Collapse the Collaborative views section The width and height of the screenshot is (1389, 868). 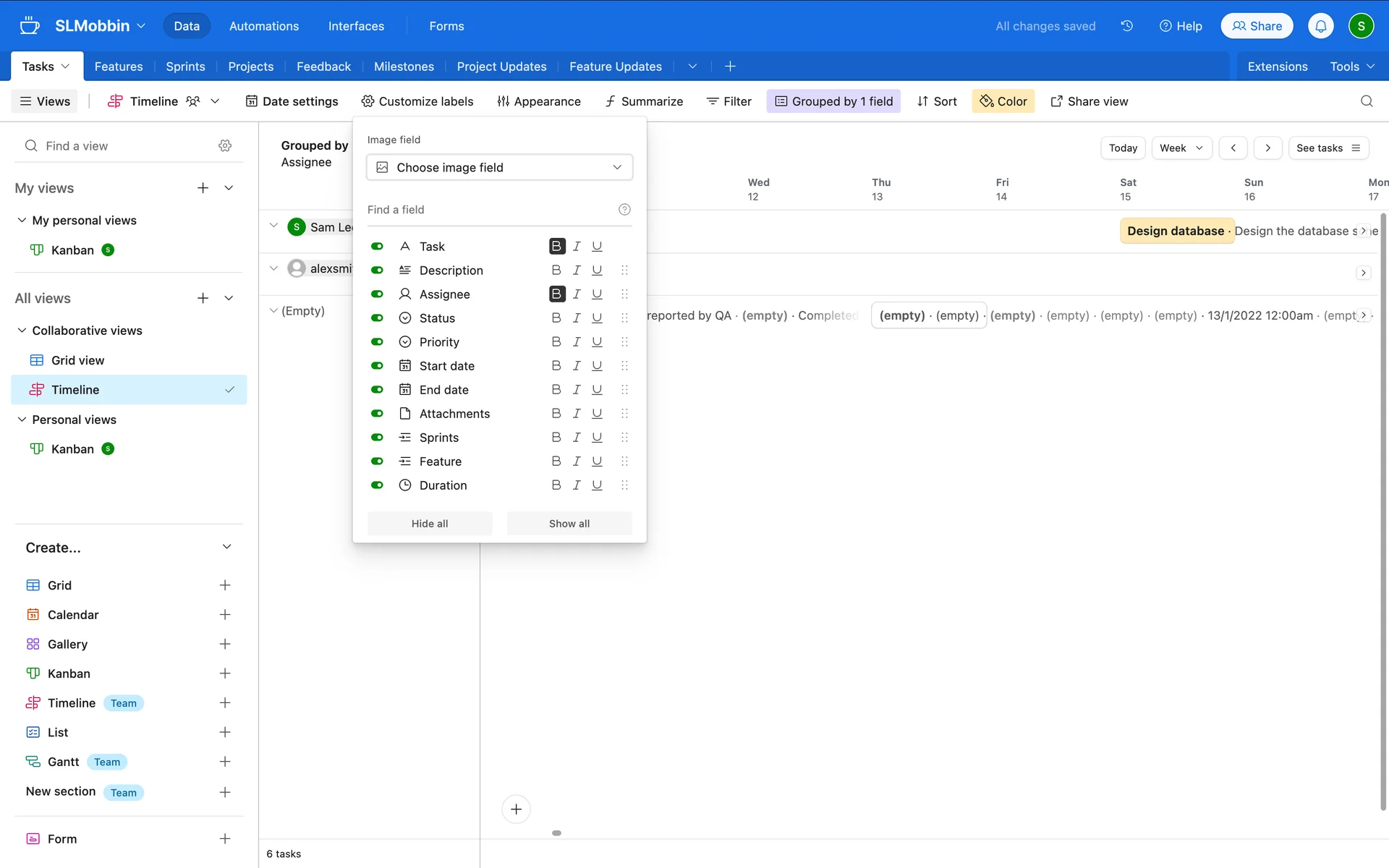coord(22,331)
